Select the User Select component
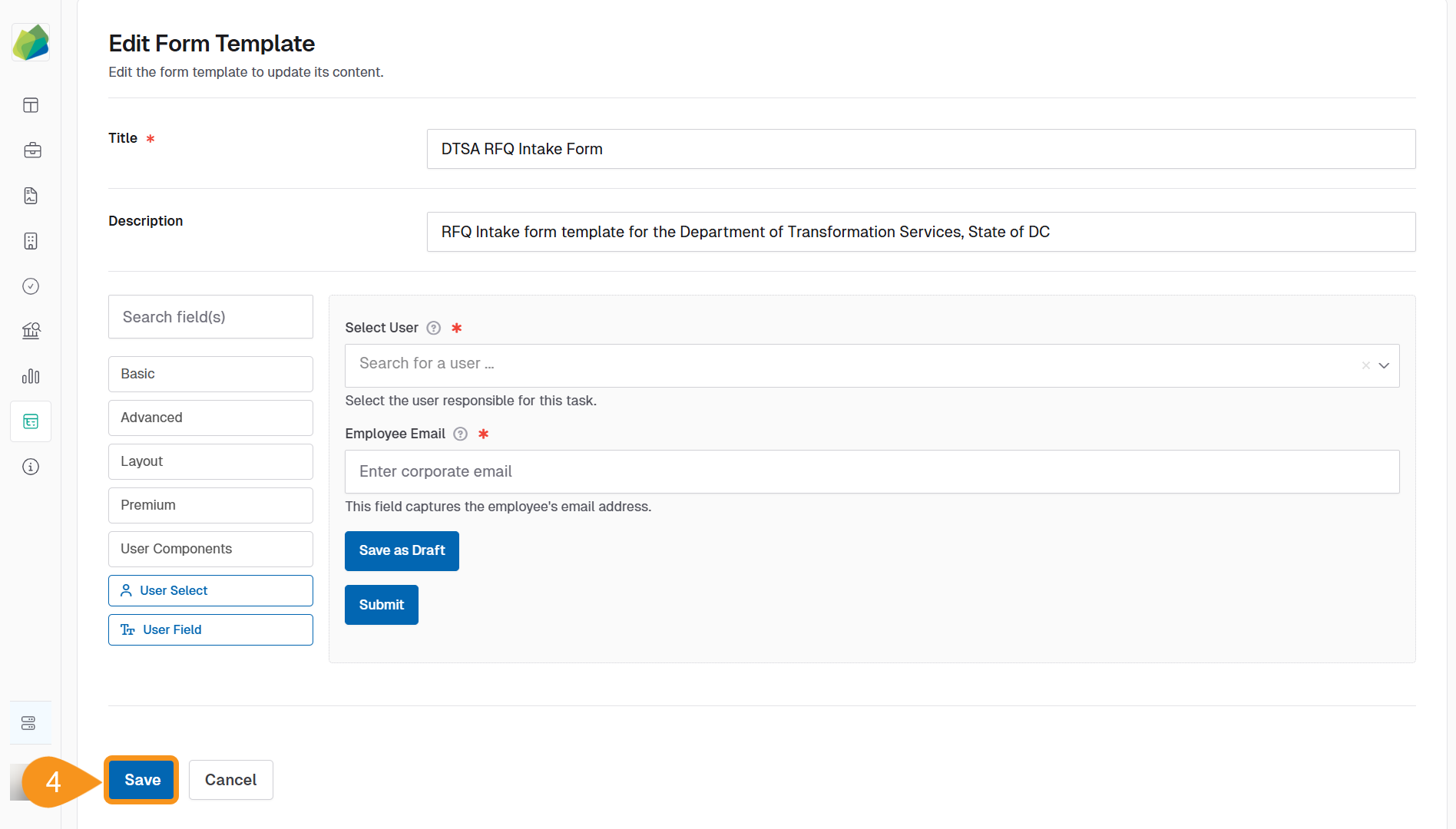 coord(210,590)
